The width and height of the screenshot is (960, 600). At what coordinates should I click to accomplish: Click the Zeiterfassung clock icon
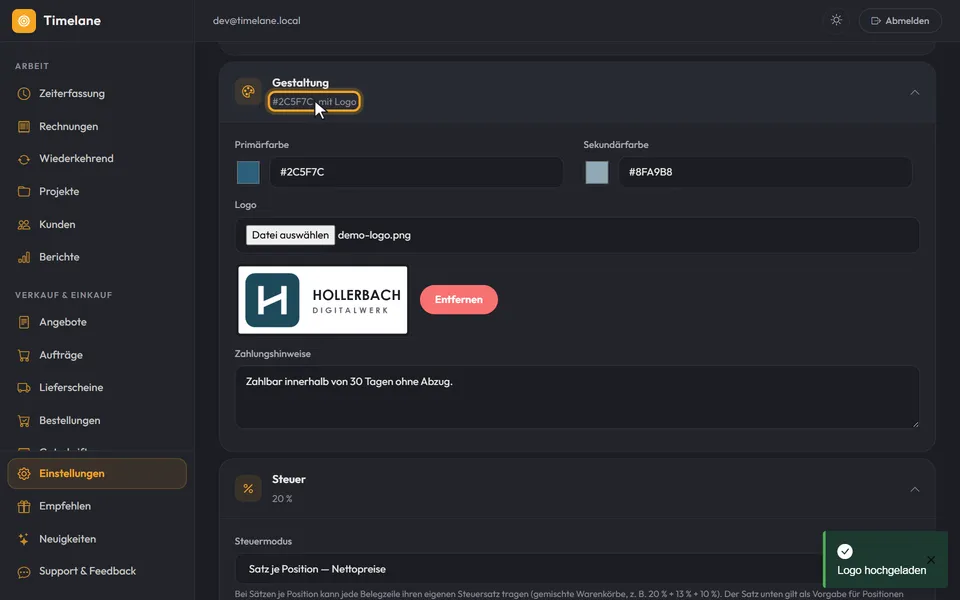[x=24, y=94]
